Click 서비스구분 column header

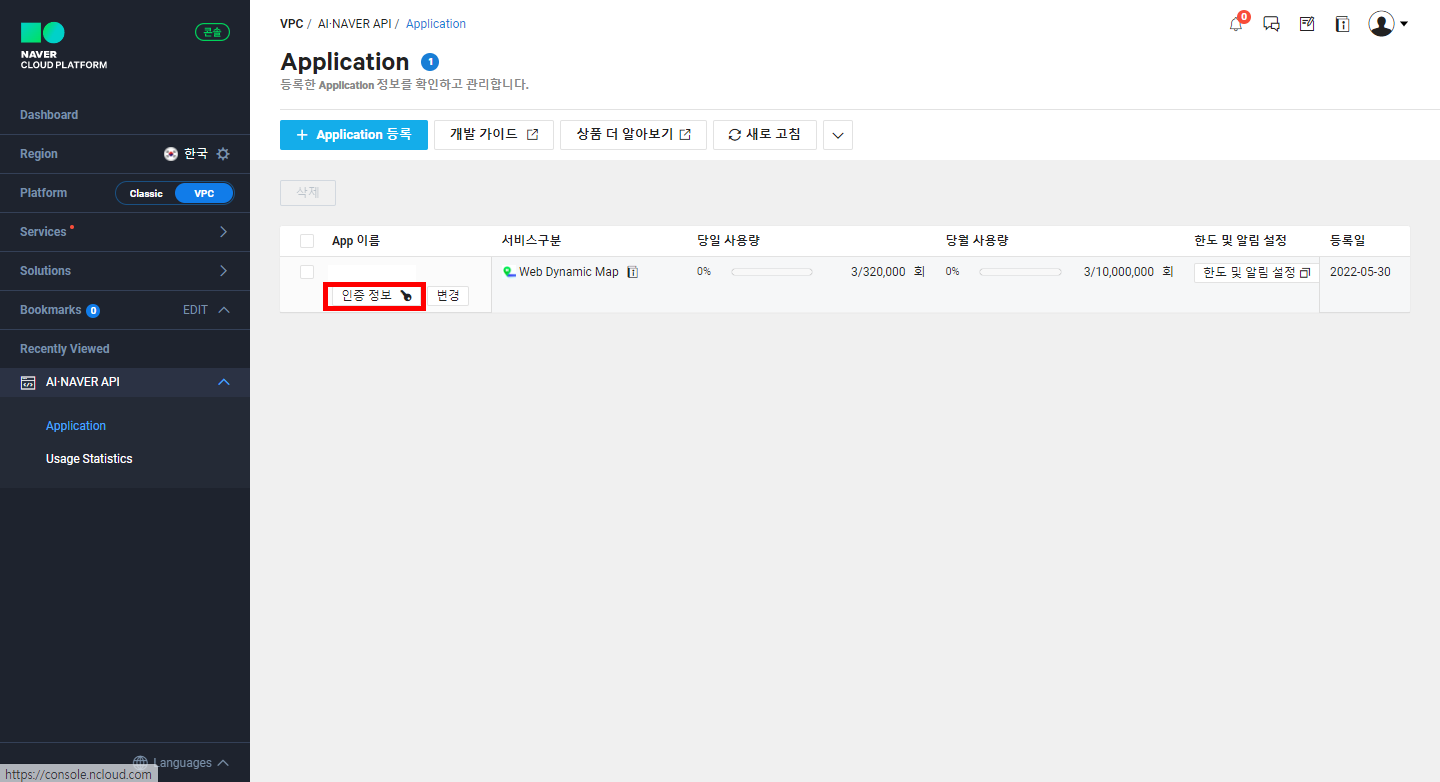532,241
